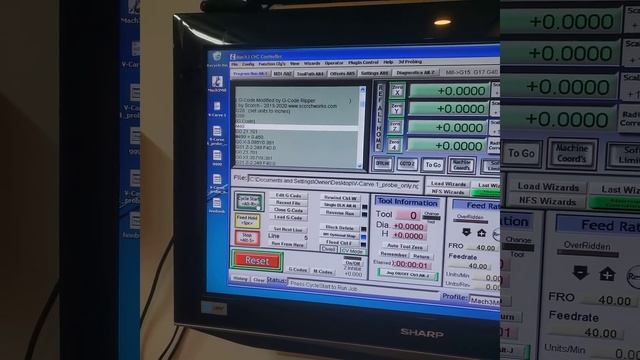Click the G-code list scrollbar down arrow

(x=359, y=166)
